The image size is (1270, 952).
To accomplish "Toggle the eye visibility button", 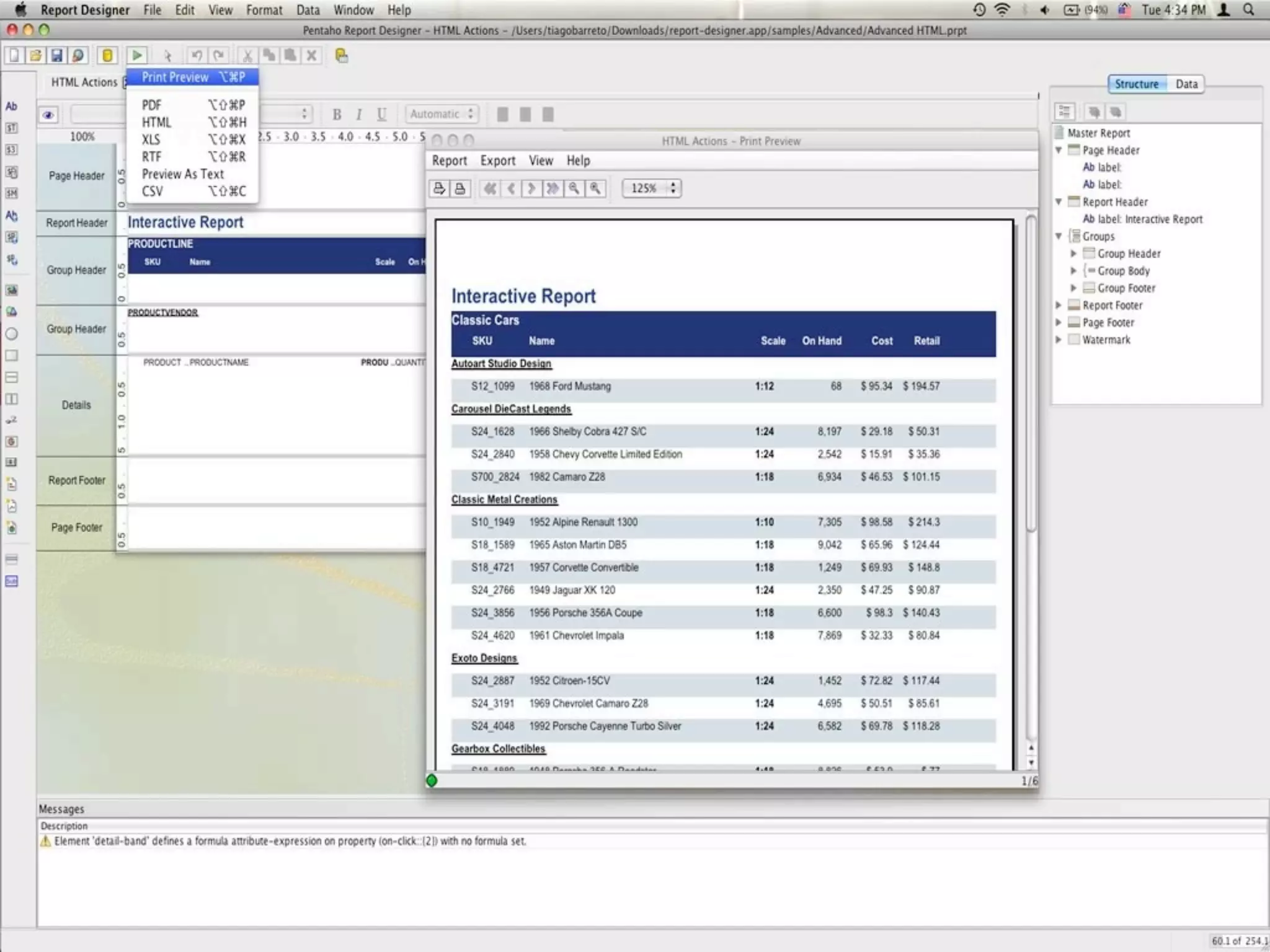I will tap(48, 115).
